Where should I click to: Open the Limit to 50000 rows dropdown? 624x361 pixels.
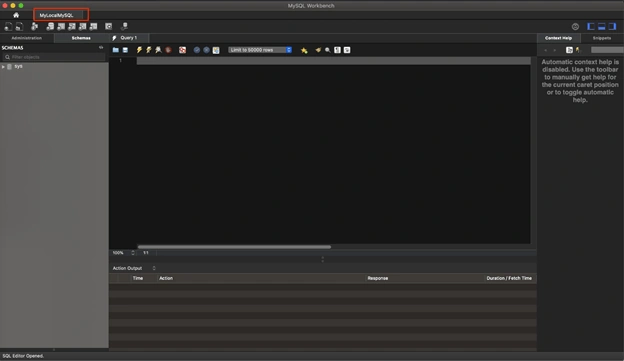pos(260,50)
